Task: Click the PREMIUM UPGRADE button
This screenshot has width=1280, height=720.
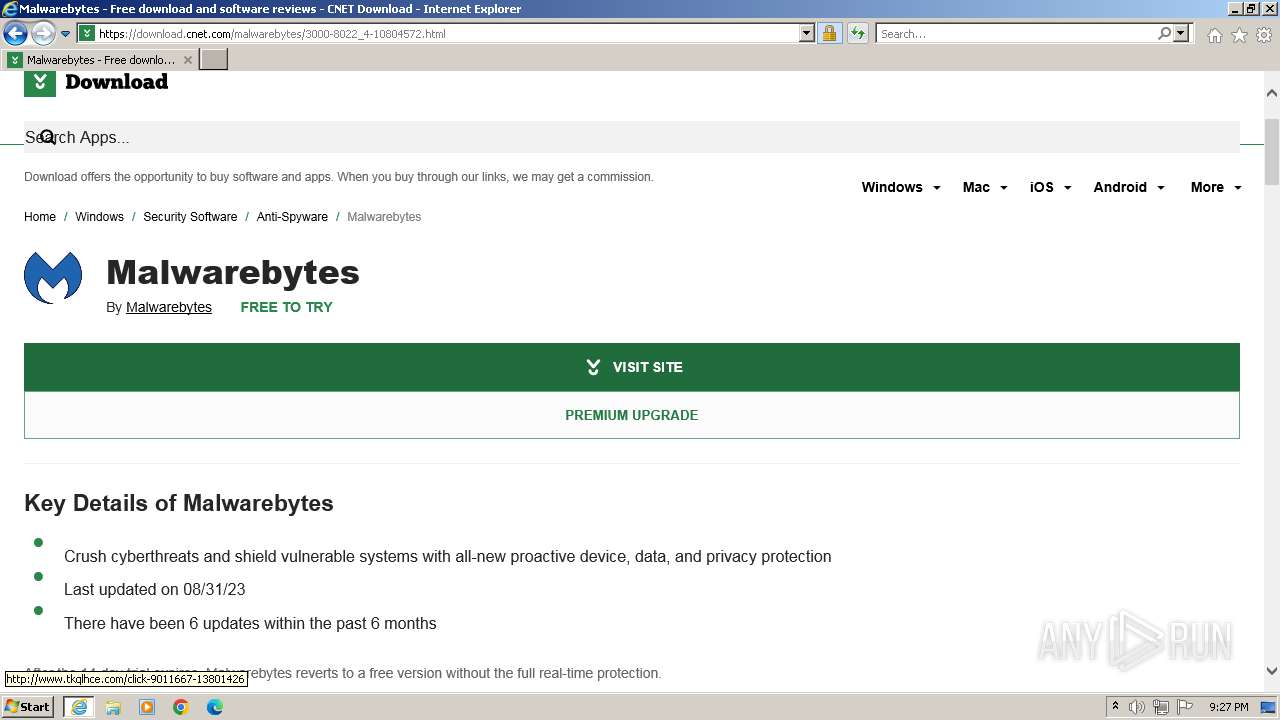Action: tap(632, 415)
